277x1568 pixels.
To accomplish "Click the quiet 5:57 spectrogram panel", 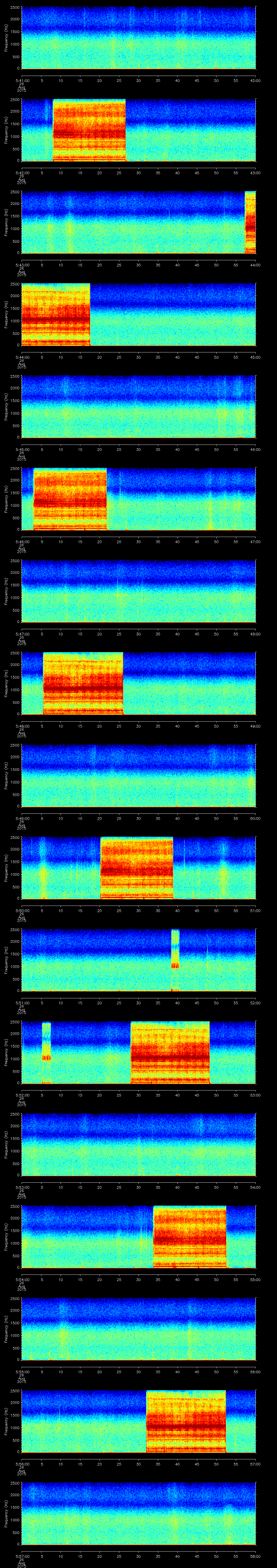I will (x=138, y=1513).
